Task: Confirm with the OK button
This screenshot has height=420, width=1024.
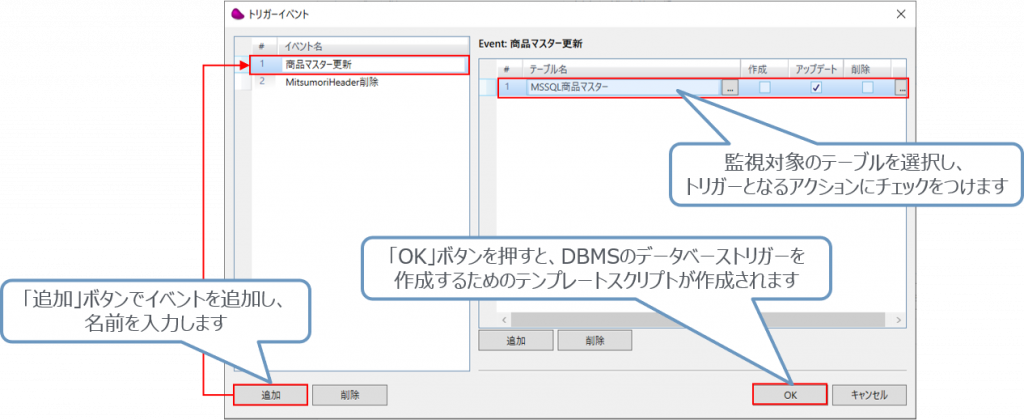Action: point(790,394)
